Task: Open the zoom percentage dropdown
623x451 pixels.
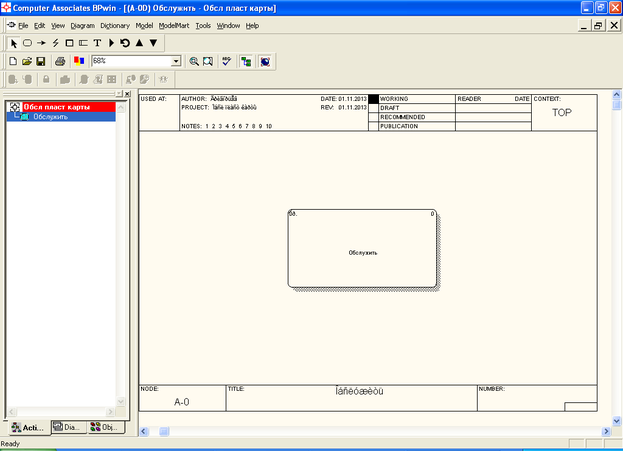Action: (x=176, y=61)
